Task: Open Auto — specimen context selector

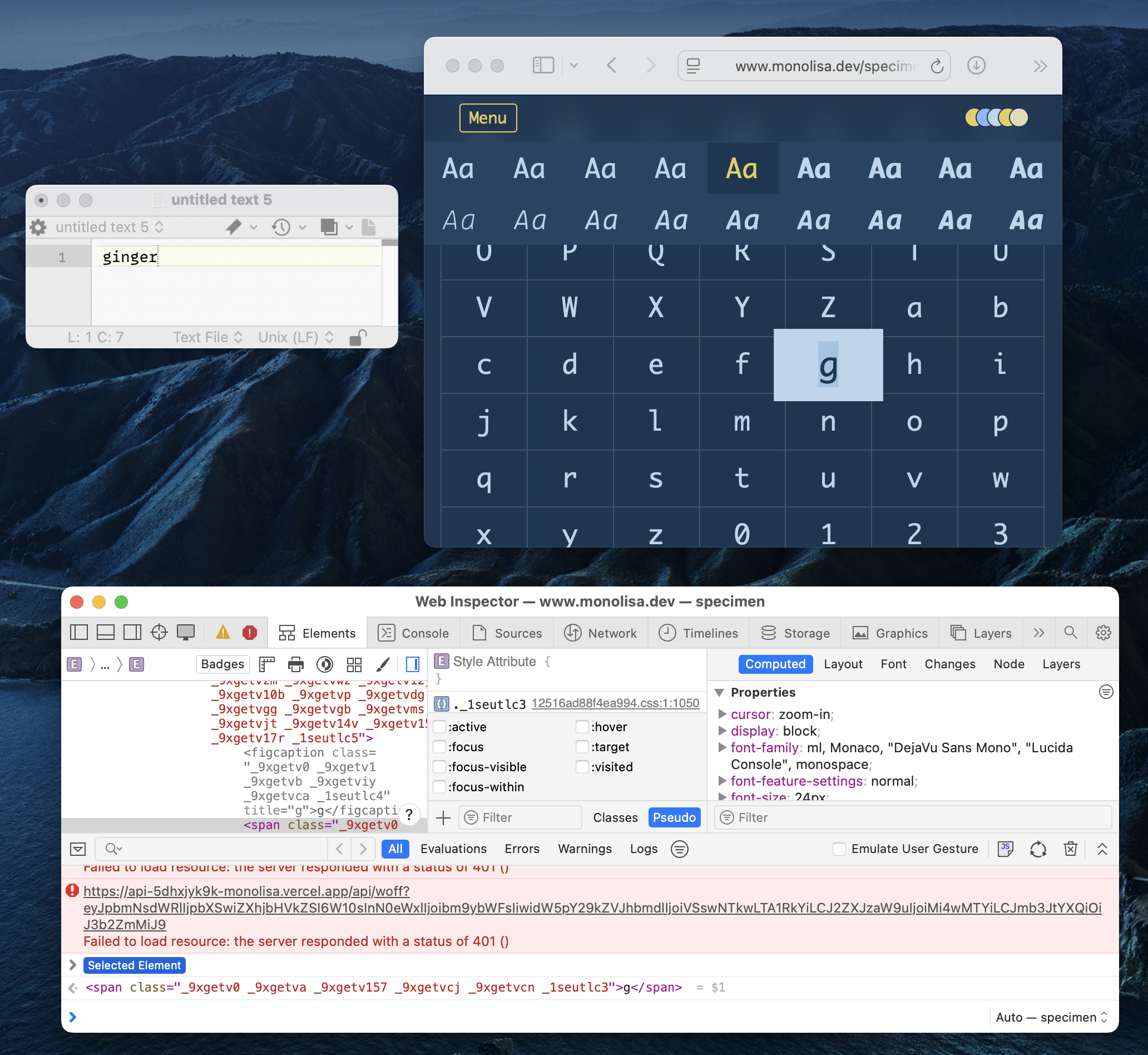Action: (1051, 1017)
